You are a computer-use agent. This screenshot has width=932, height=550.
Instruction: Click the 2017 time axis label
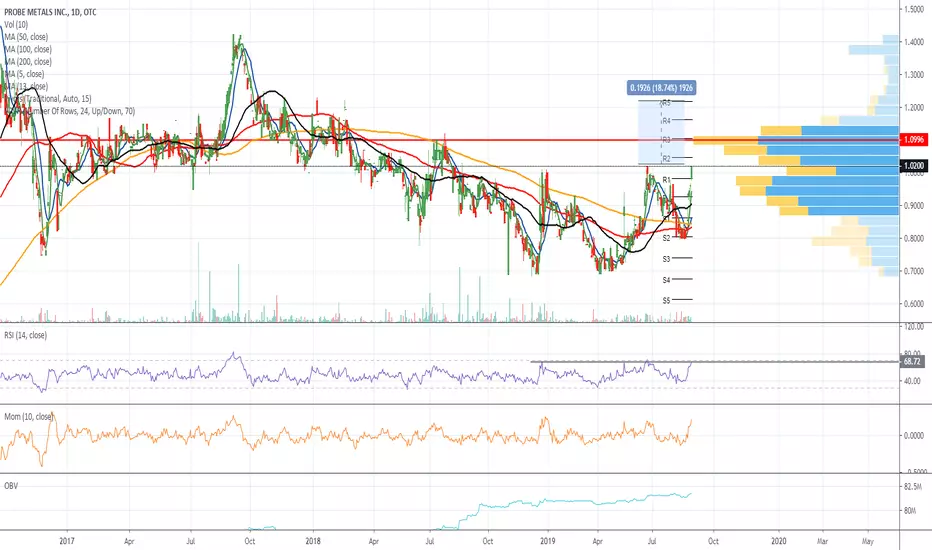pyautogui.click(x=67, y=541)
